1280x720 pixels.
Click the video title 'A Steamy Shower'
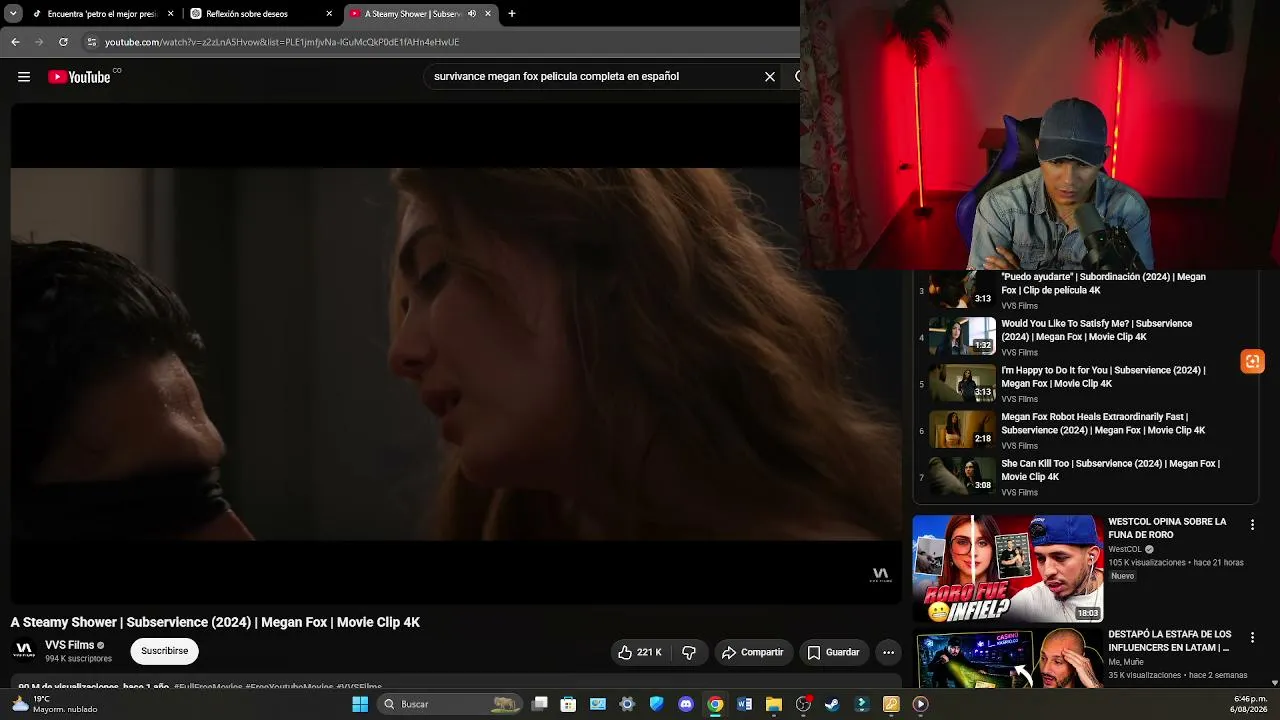click(x=215, y=622)
